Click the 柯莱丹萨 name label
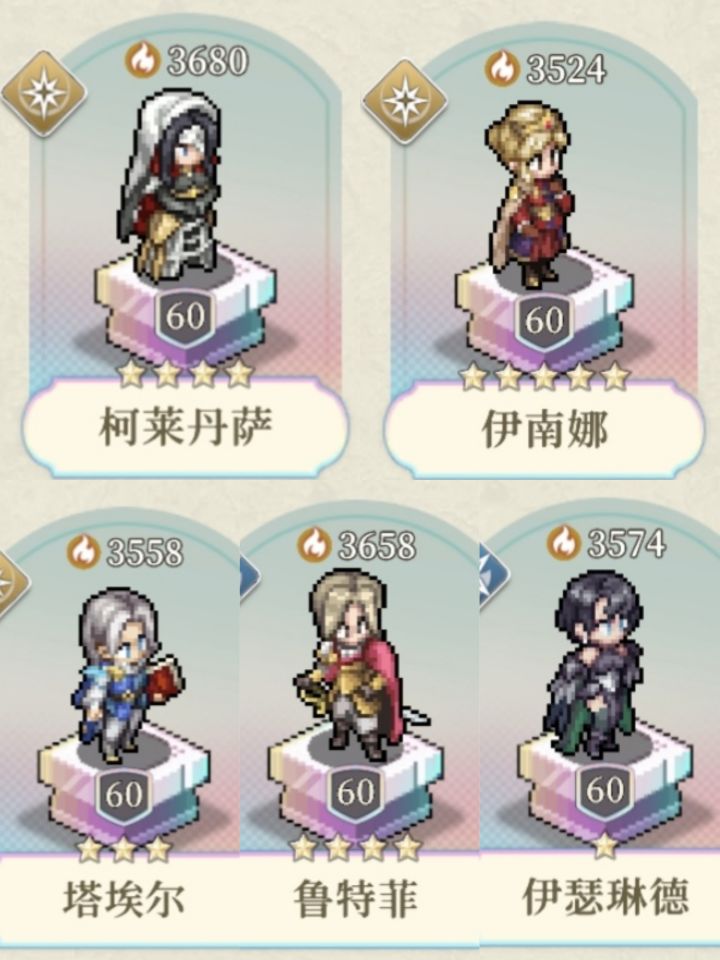 pyautogui.click(x=185, y=427)
